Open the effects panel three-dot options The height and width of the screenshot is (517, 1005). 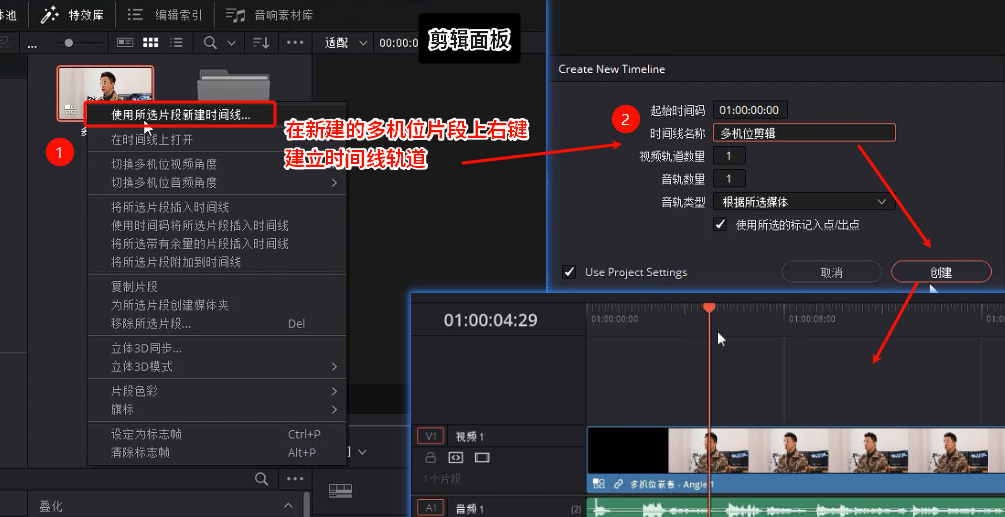click(295, 479)
